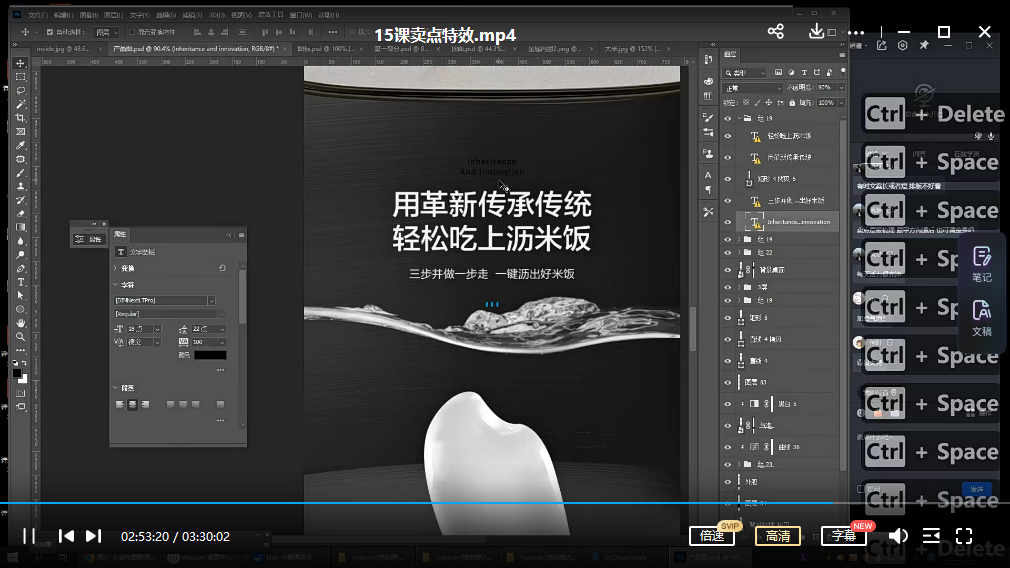Select the Lasso tool
The width and height of the screenshot is (1010, 568).
point(21,91)
